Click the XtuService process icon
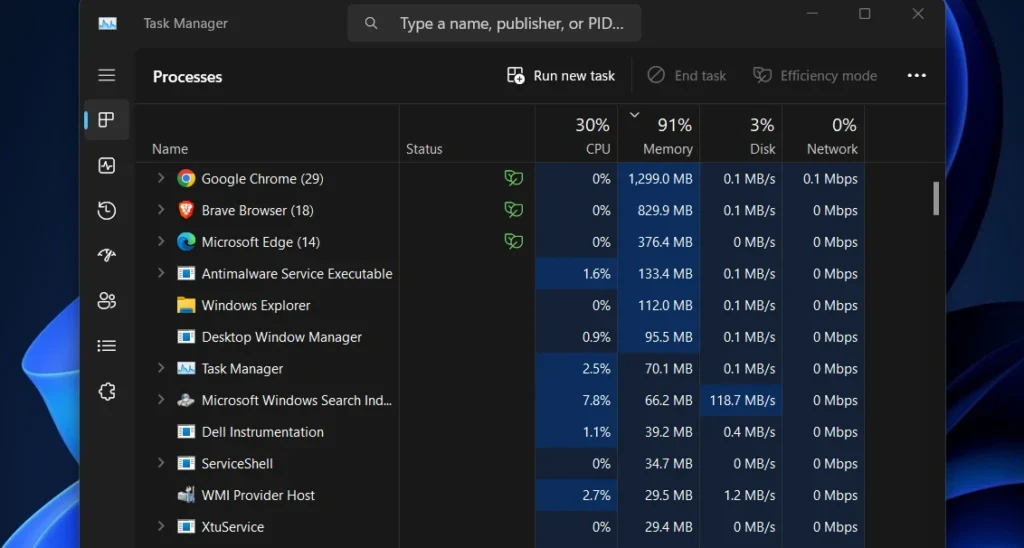Viewport: 1024px width, 548px height. 186,526
